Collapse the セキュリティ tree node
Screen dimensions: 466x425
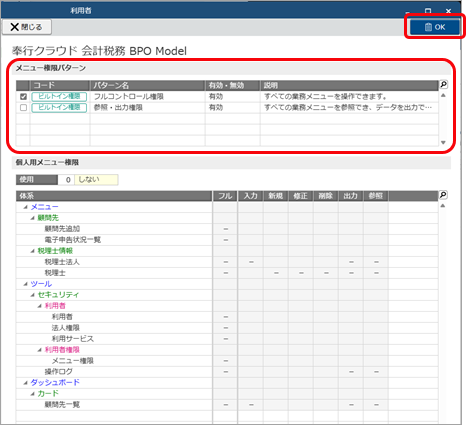point(33,295)
